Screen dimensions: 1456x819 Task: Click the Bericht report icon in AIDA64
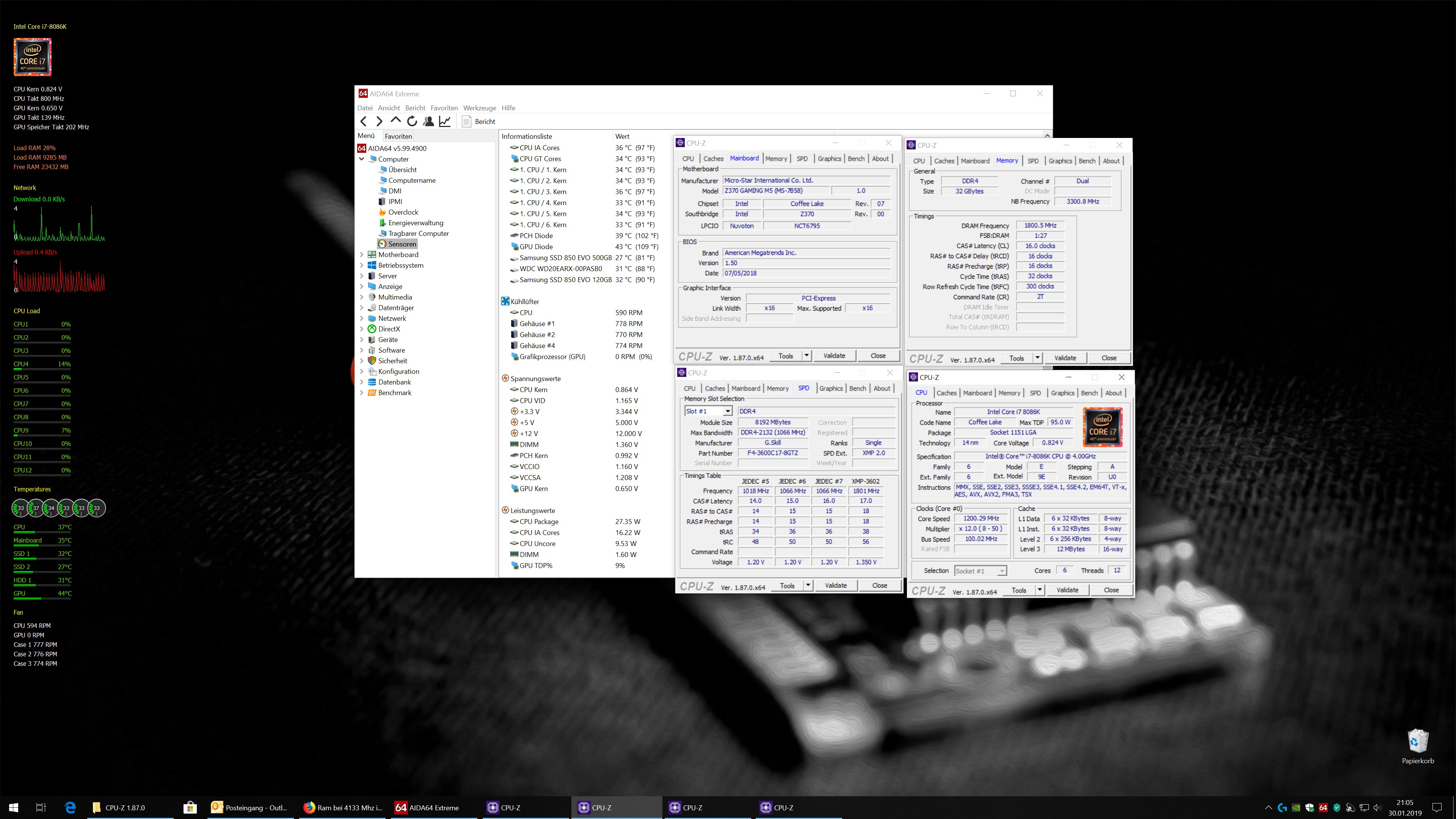point(466,121)
